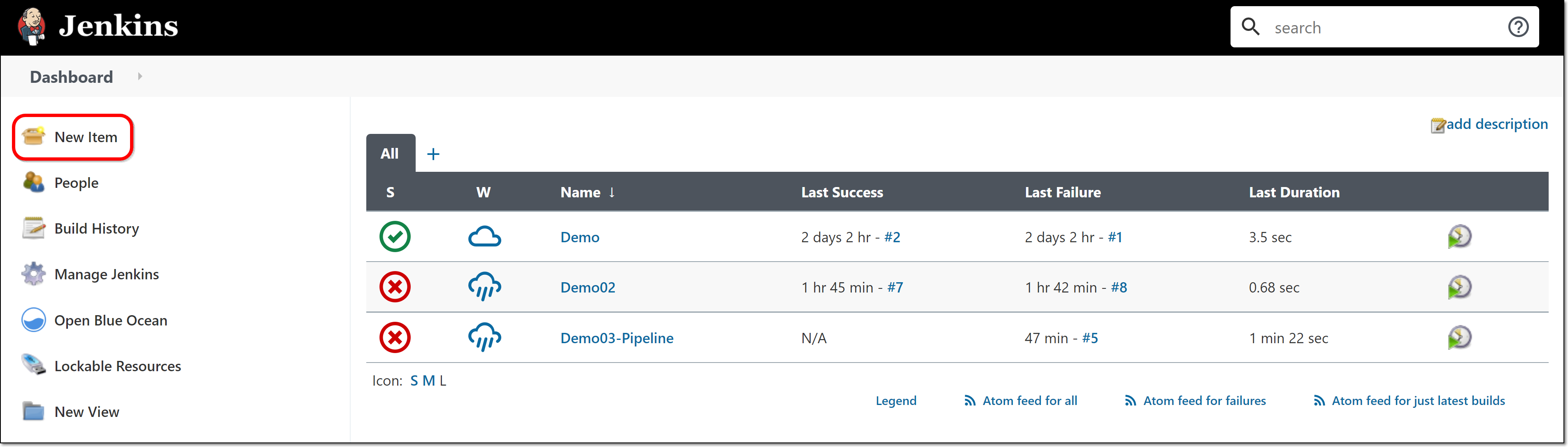Open the Jenkins home title link
The height and width of the screenshot is (447, 1568).
point(118,26)
